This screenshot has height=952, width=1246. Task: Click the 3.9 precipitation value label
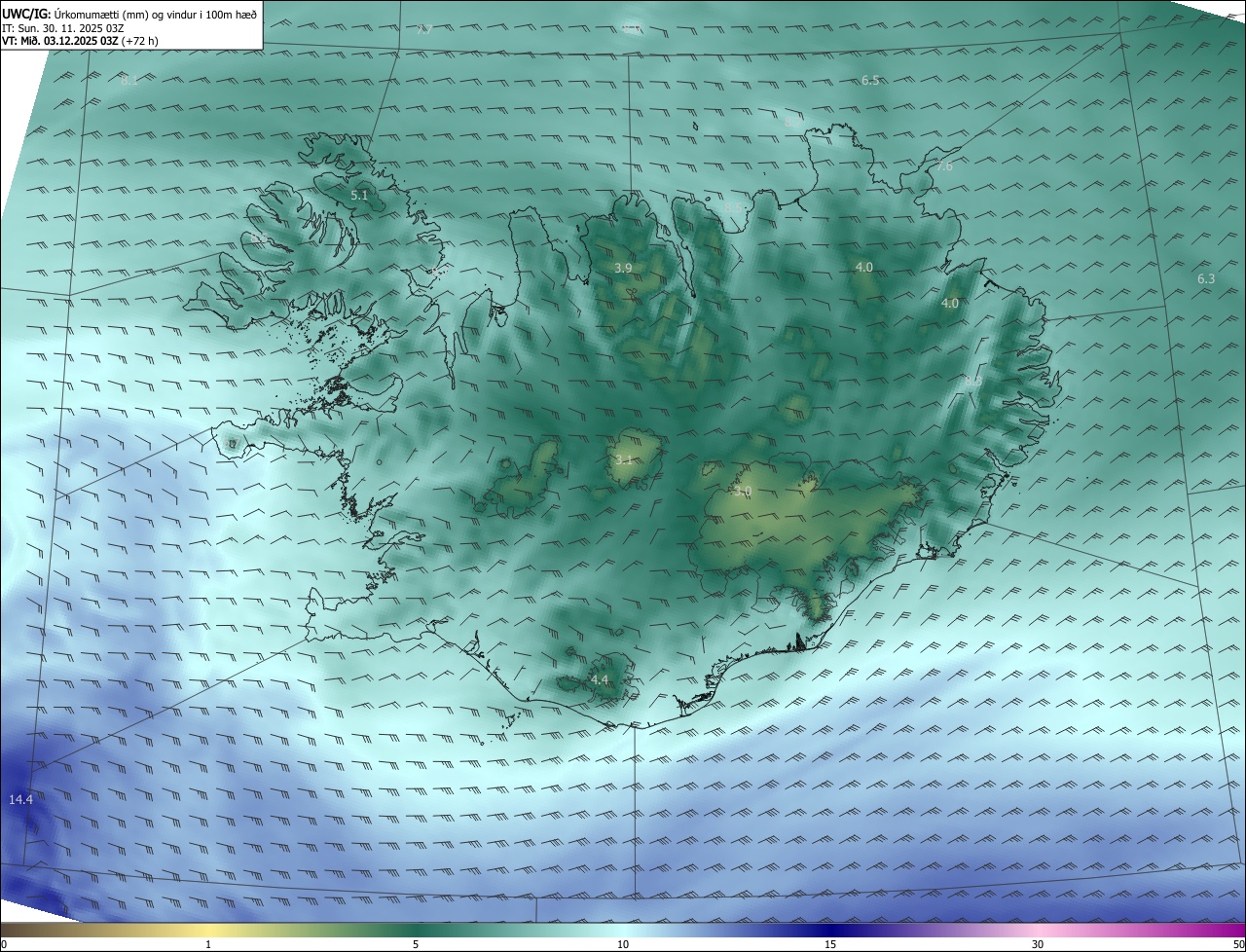624,268
